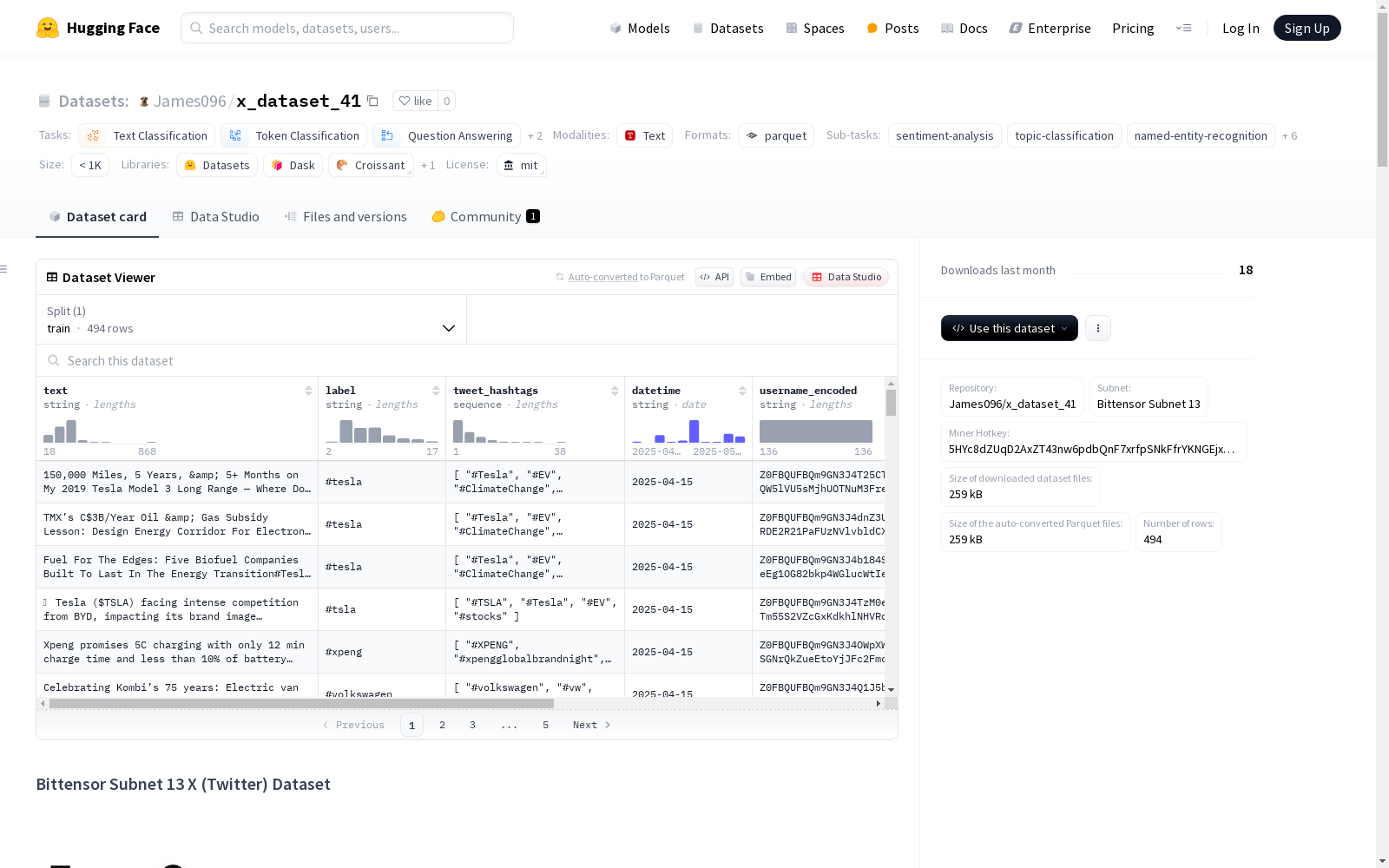Screen dimensions: 1389x868
Task: Open the Use this dataset dropdown
Action: pyautogui.click(x=1010, y=328)
